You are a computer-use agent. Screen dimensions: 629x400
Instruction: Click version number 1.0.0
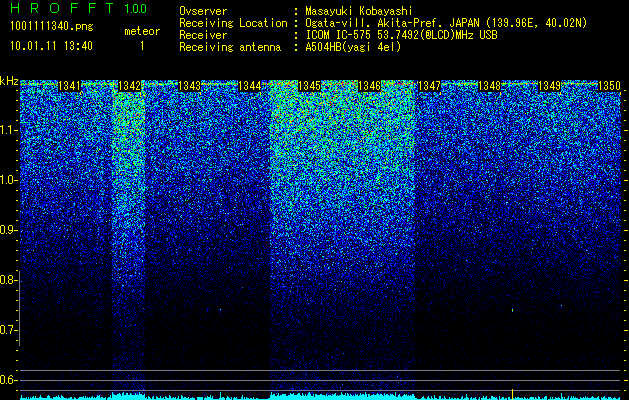(135, 9)
